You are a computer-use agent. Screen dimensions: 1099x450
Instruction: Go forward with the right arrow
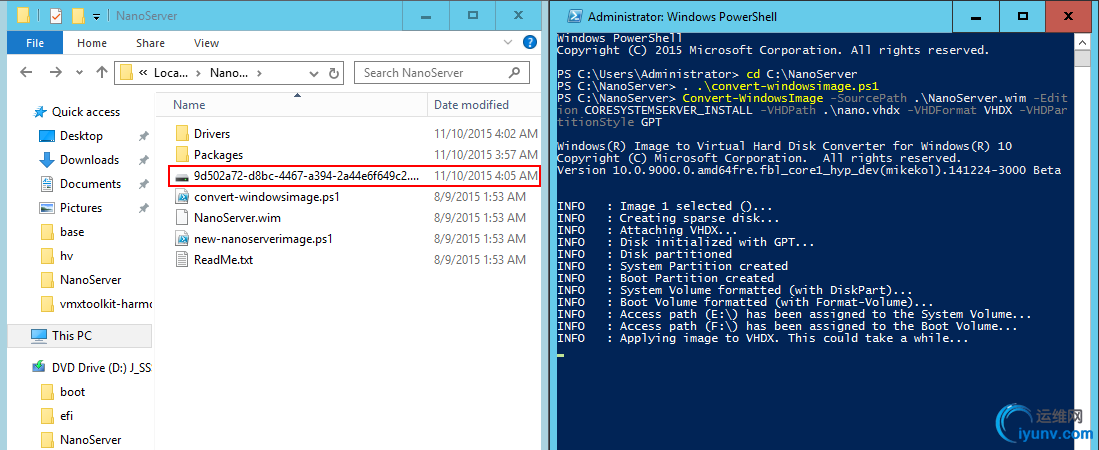coord(56,72)
